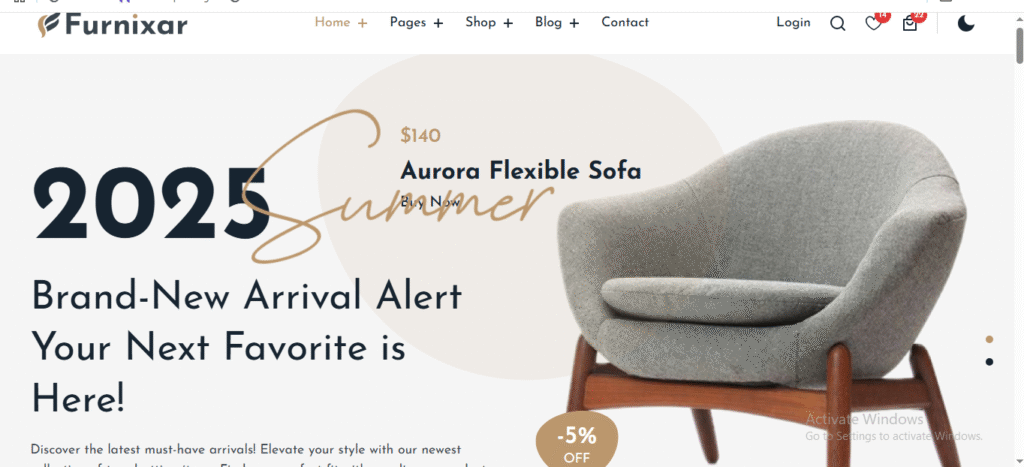Open the wishlist heart icon
This screenshot has width=1024, height=467.
pos(873,24)
